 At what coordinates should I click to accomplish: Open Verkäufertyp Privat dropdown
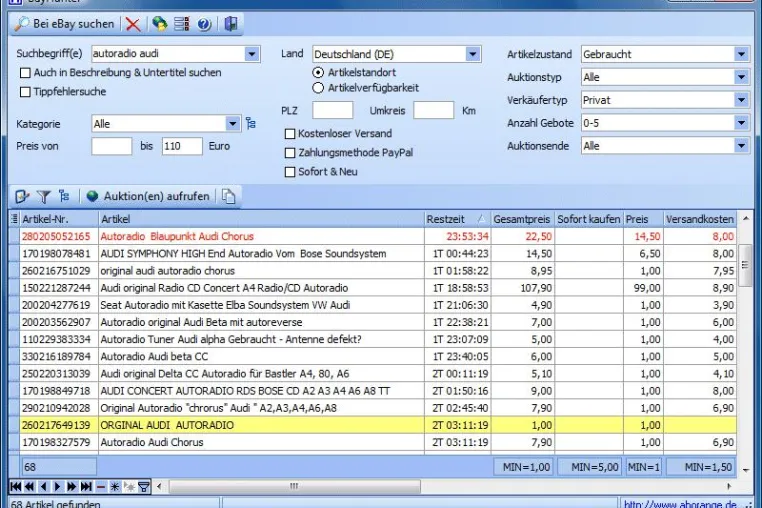click(x=741, y=100)
